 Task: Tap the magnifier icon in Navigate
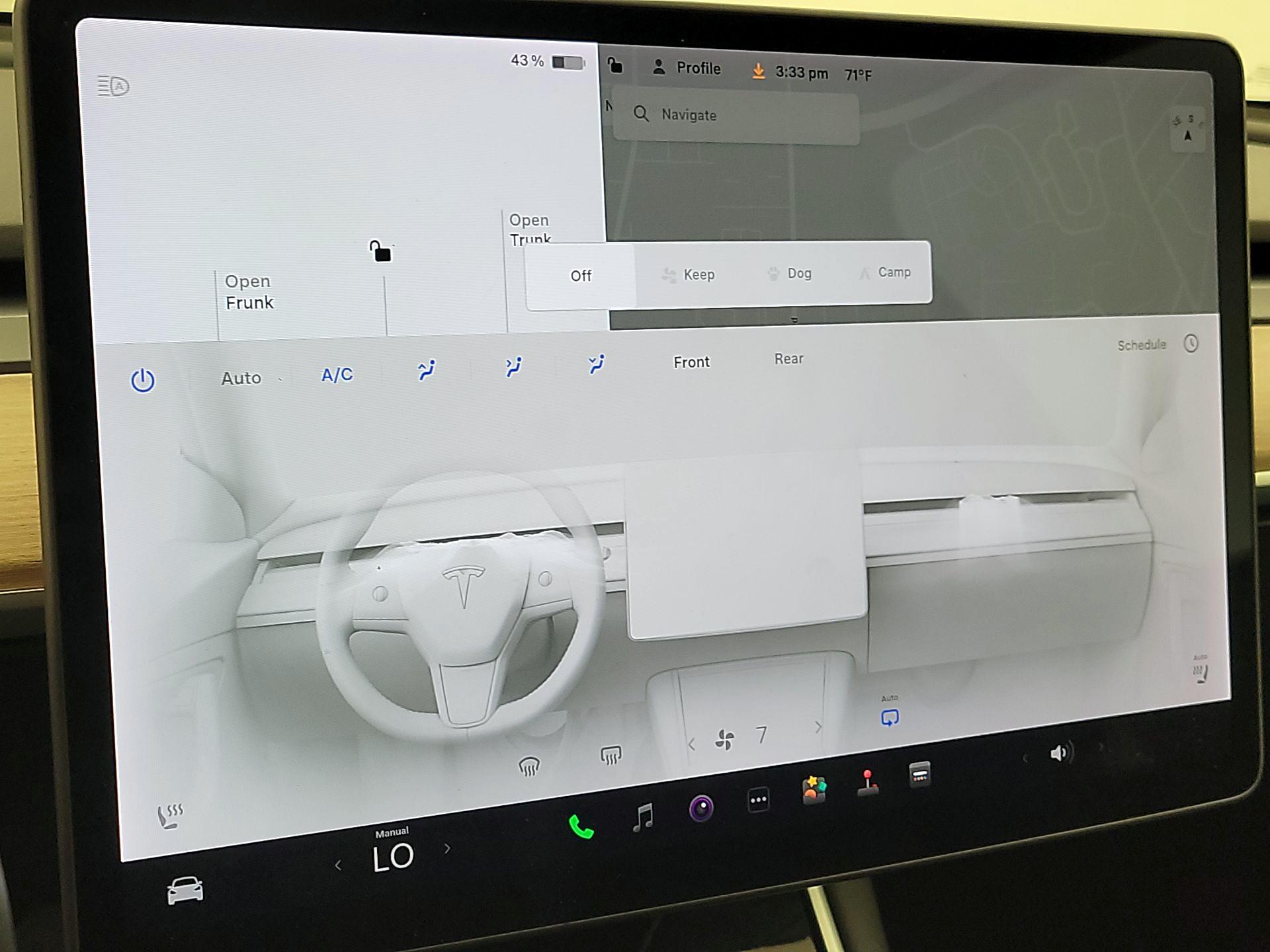pyautogui.click(x=641, y=114)
